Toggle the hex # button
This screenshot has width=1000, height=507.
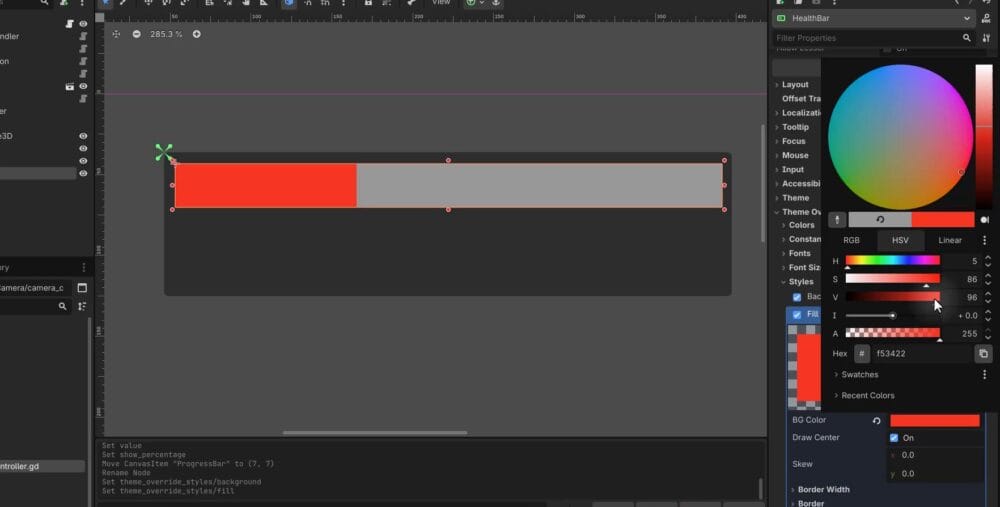[x=862, y=353]
